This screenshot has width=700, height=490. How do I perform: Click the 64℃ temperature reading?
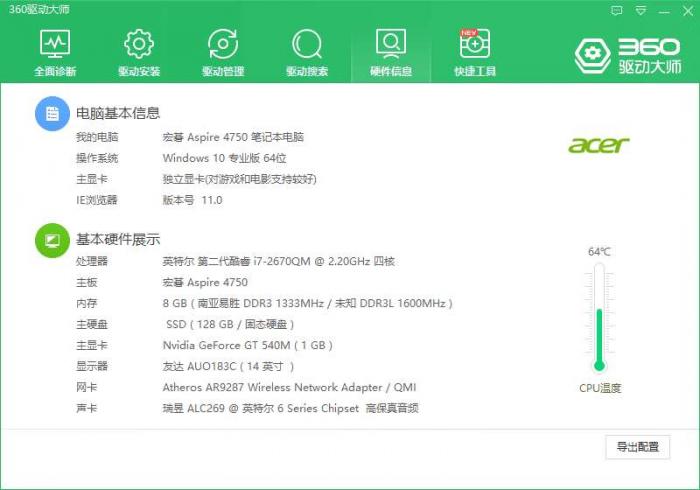(599, 252)
